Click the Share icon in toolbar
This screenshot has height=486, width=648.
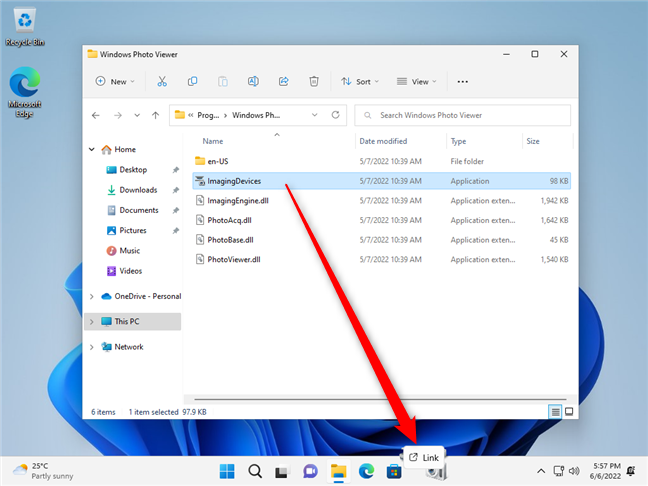(284, 81)
